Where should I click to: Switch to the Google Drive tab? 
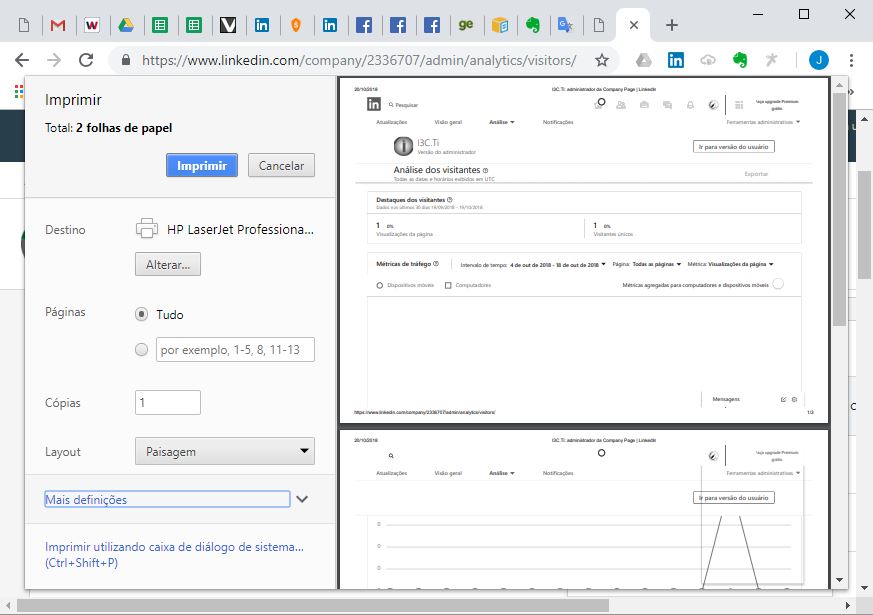point(126,25)
